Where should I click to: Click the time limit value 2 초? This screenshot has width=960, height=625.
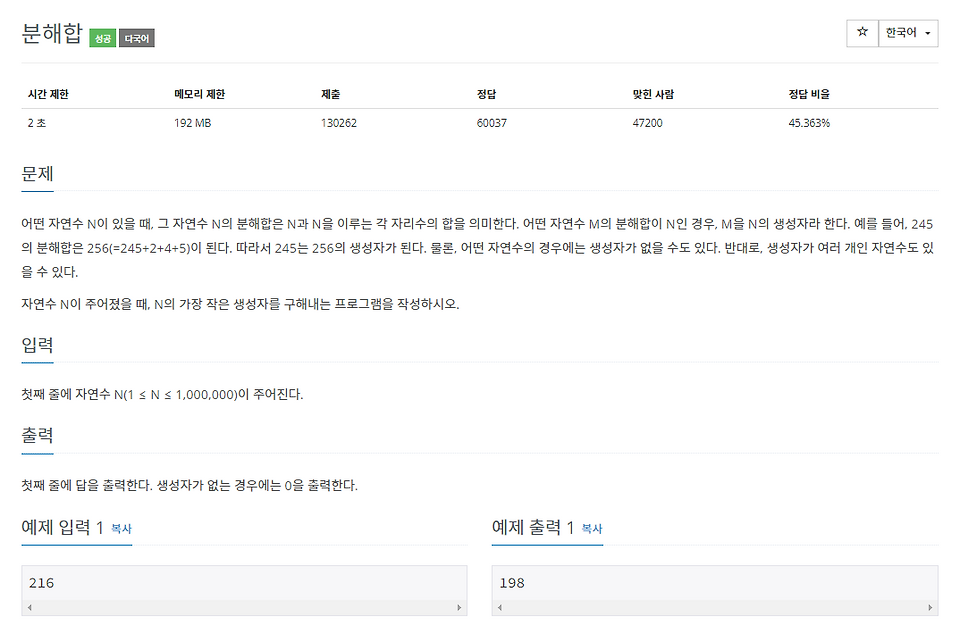[x=37, y=122]
